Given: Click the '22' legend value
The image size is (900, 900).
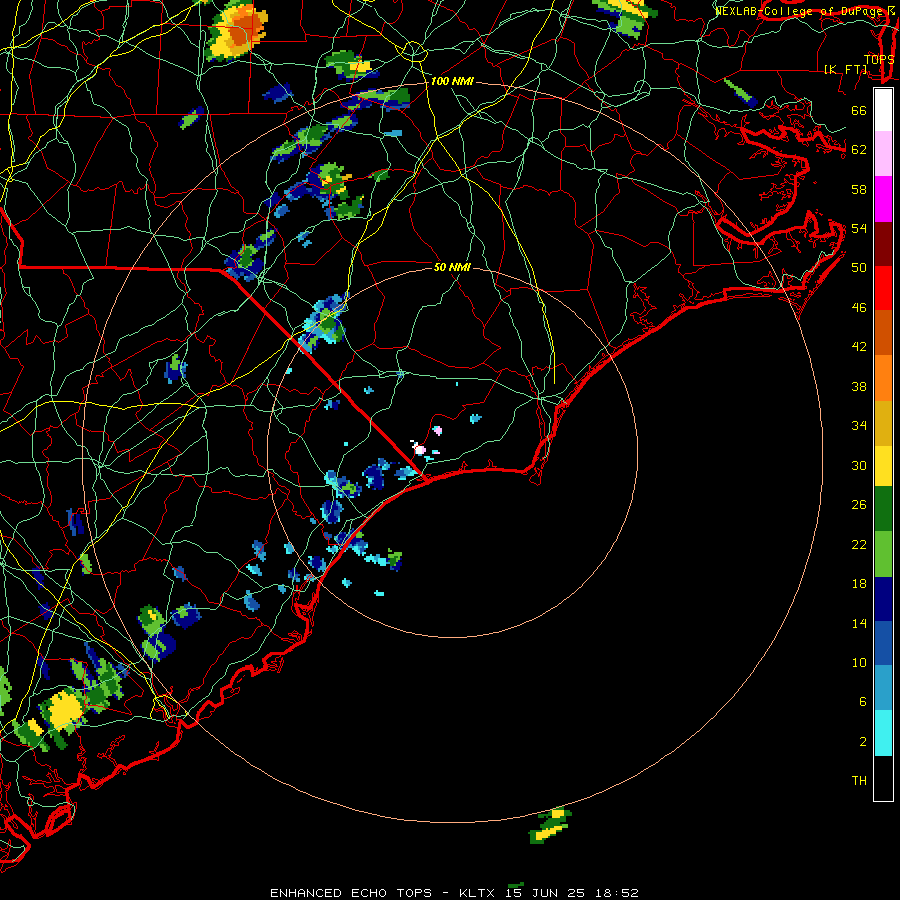Looking at the screenshot, I should coord(859,545).
